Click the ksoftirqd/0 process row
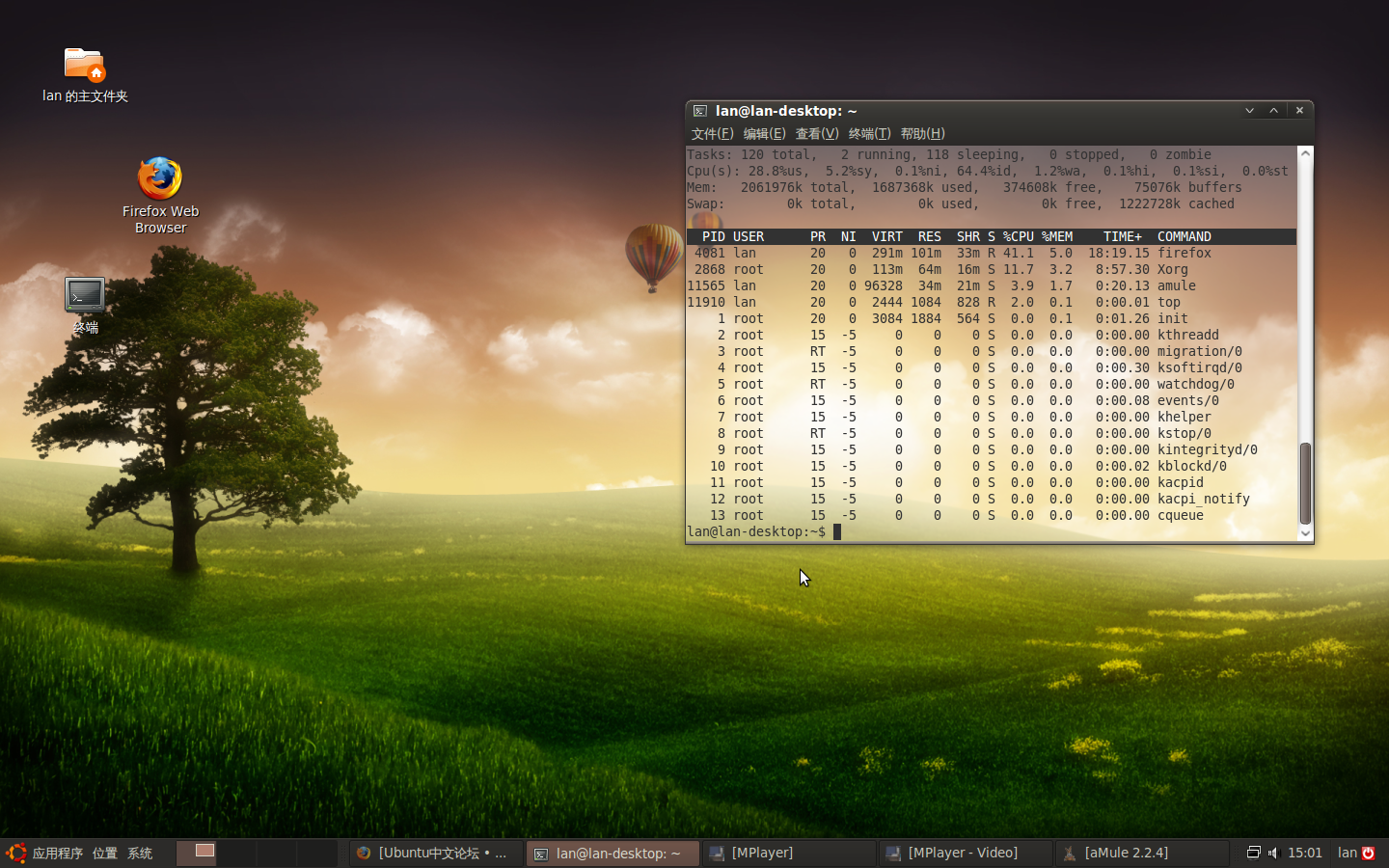 991,367
